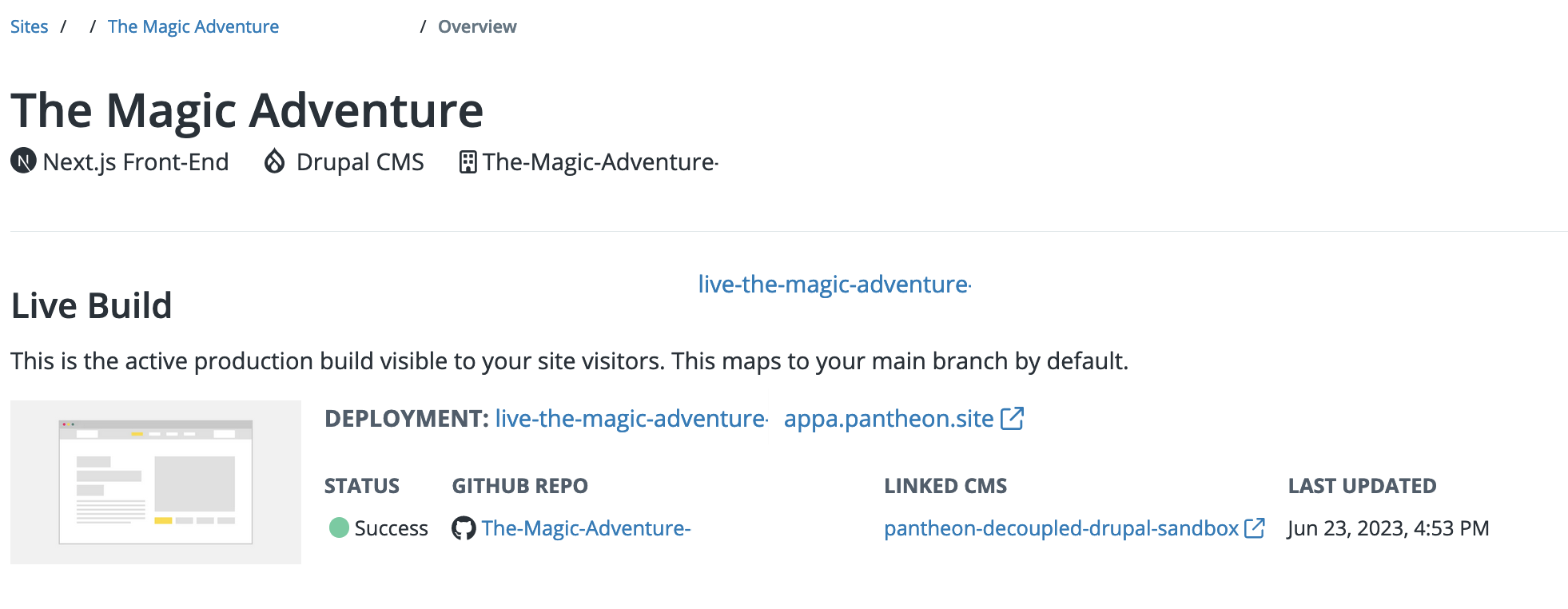
Task: Click the GitHub octocat icon
Action: click(x=463, y=528)
